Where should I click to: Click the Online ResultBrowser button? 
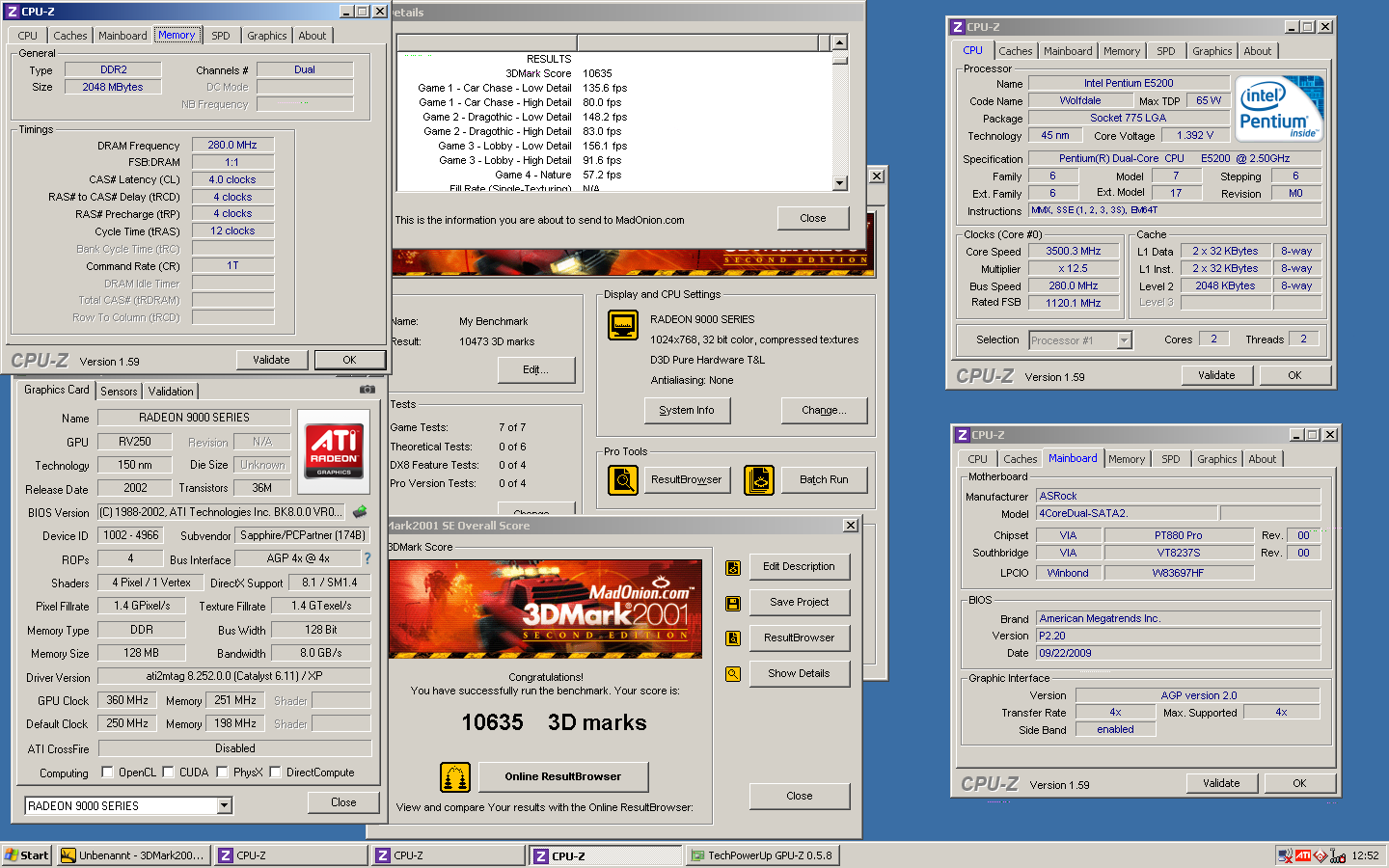coord(562,776)
